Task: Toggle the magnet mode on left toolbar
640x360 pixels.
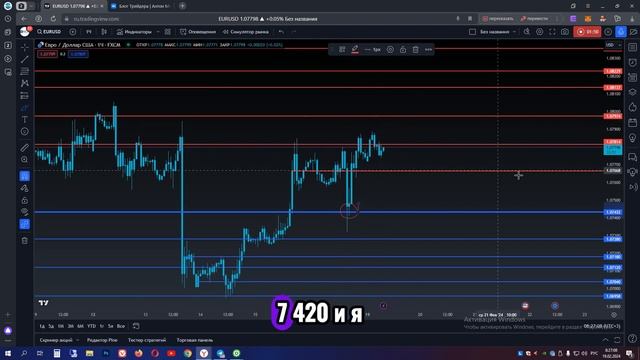Action: tap(24, 176)
